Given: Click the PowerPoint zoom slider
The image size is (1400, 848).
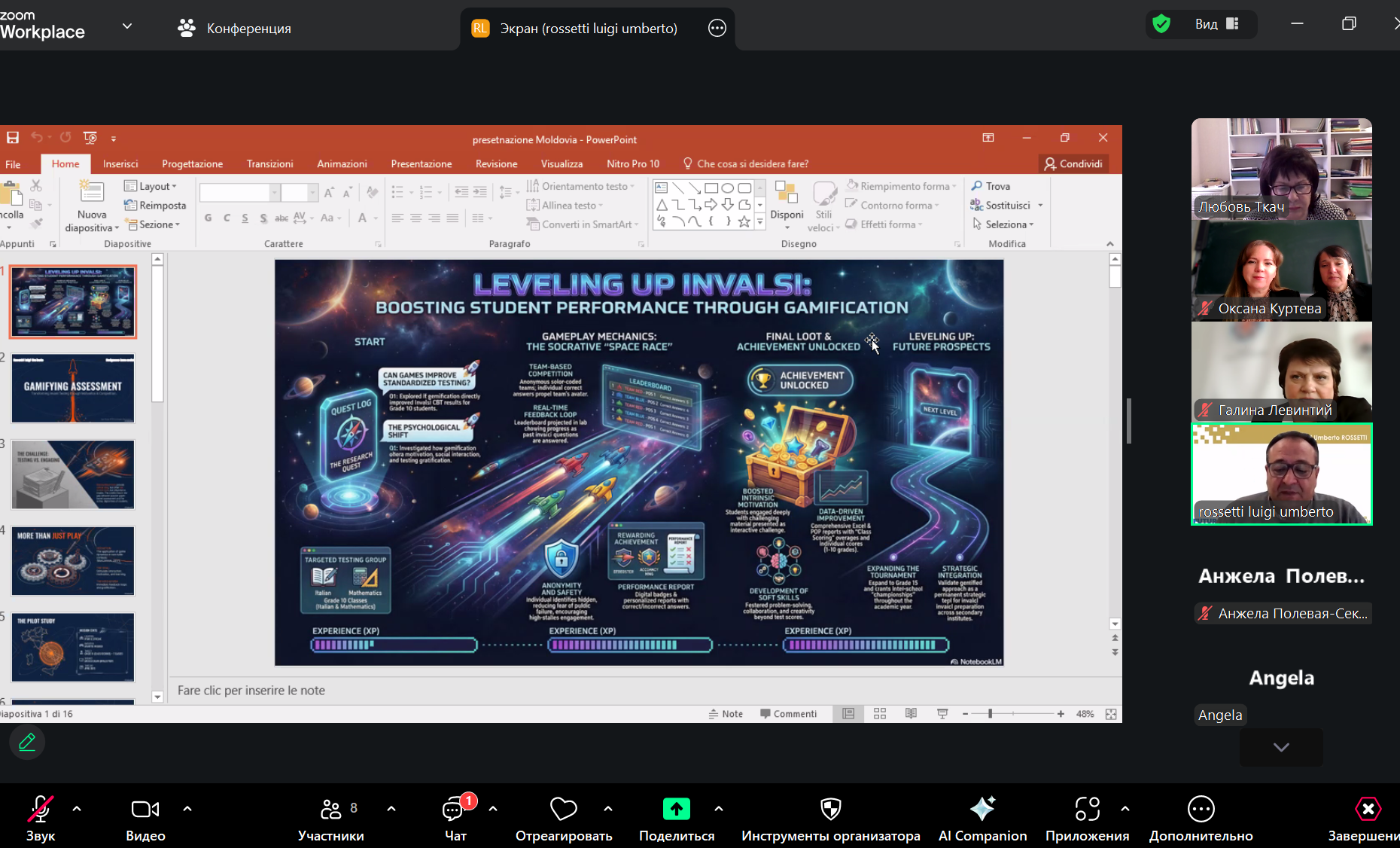Looking at the screenshot, I should 990,714.
